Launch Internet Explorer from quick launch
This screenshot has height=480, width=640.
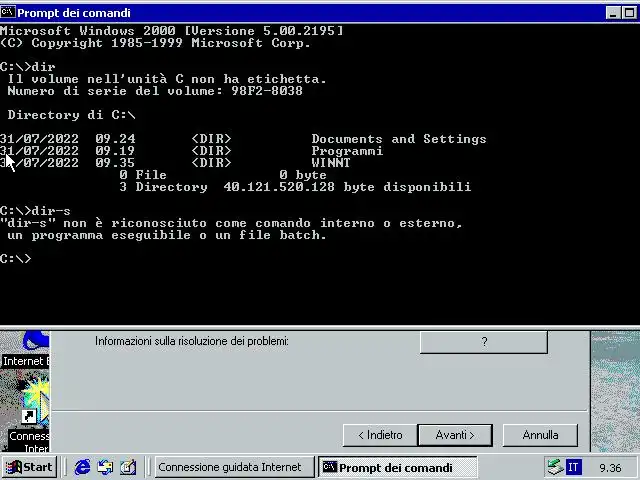(82, 467)
